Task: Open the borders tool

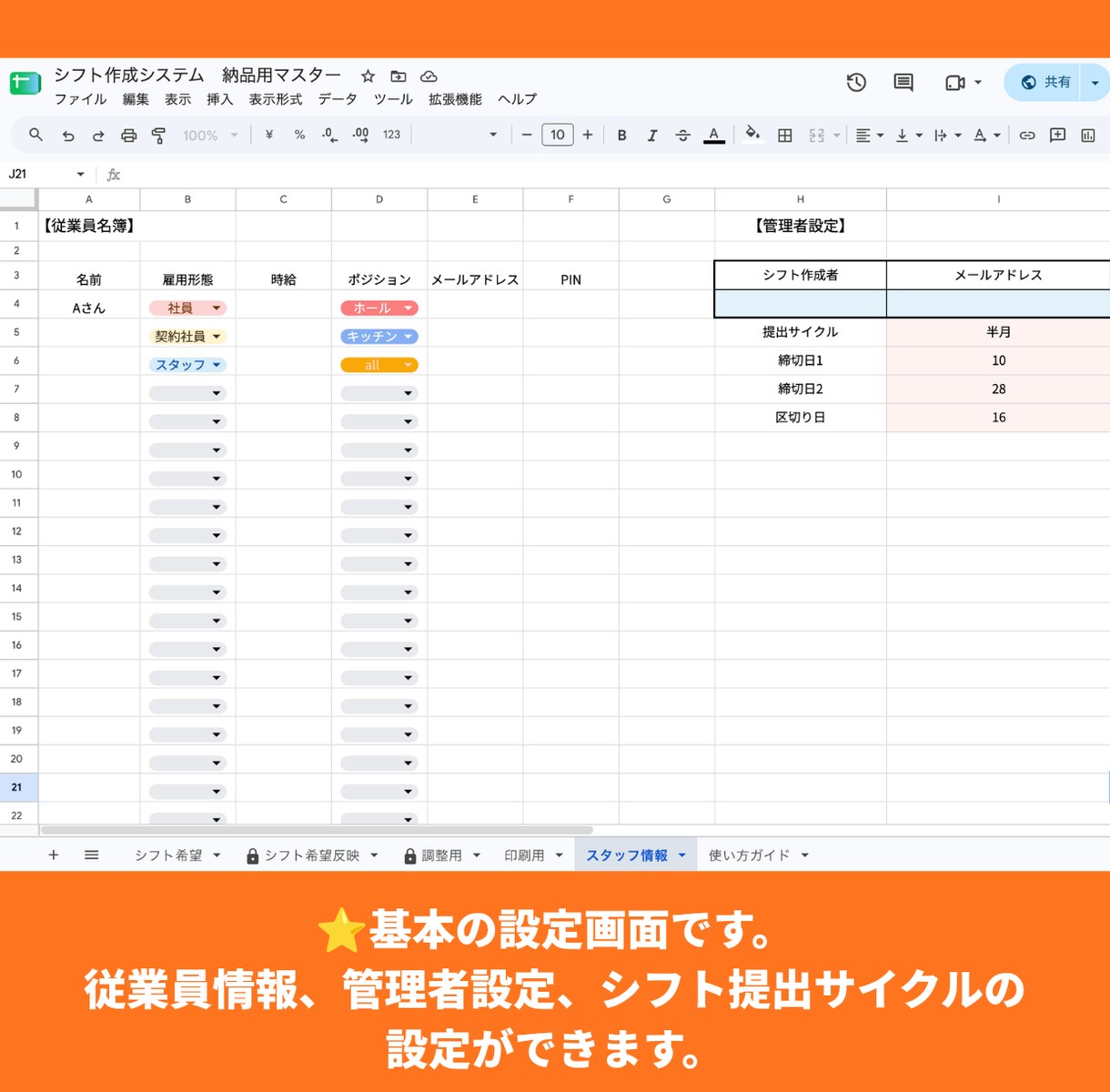Action: click(x=784, y=135)
